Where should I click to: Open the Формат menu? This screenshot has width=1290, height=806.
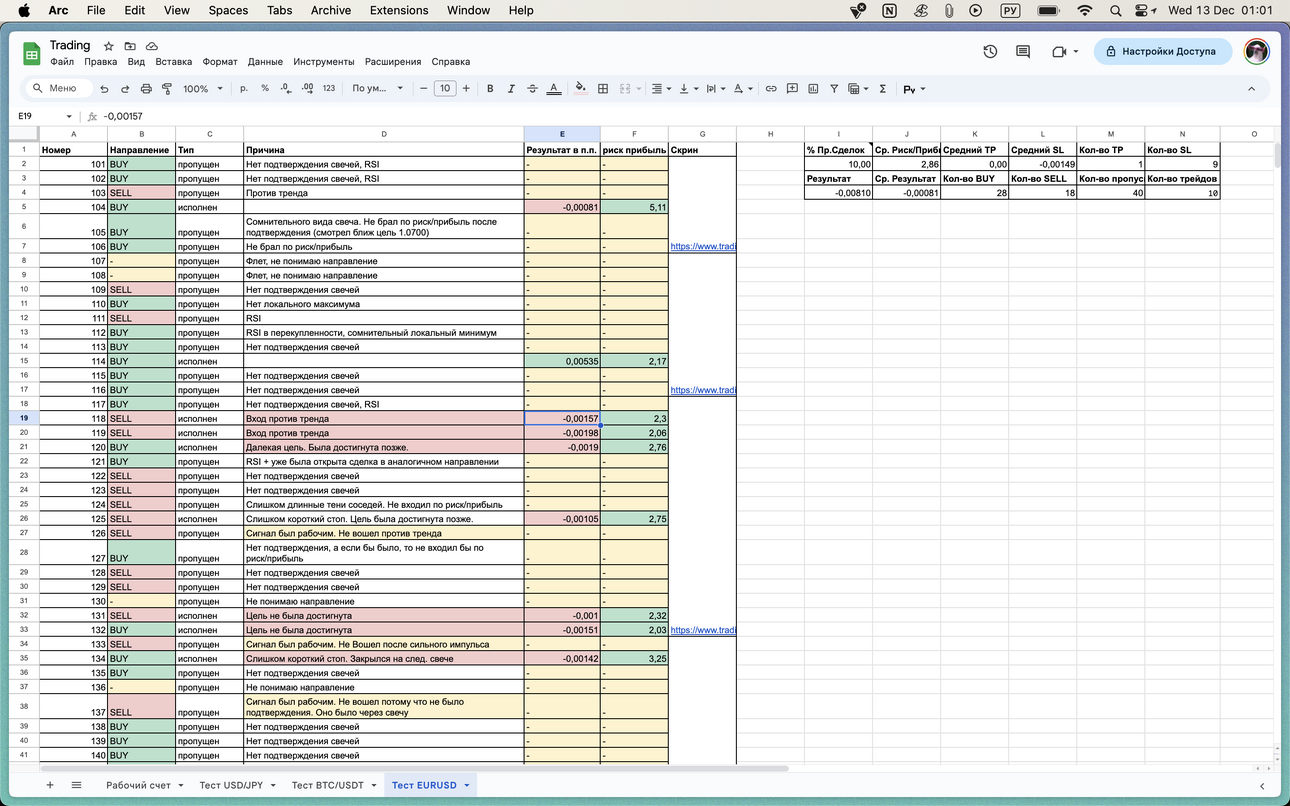point(220,62)
